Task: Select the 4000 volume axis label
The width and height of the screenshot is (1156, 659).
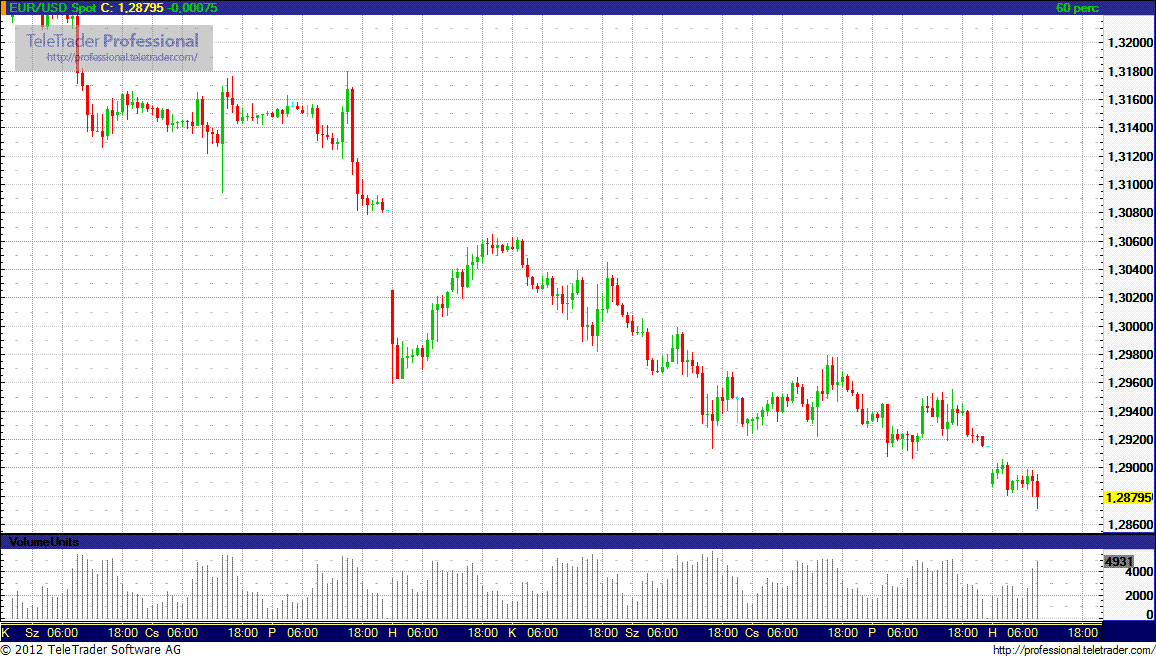Action: [x=1139, y=571]
